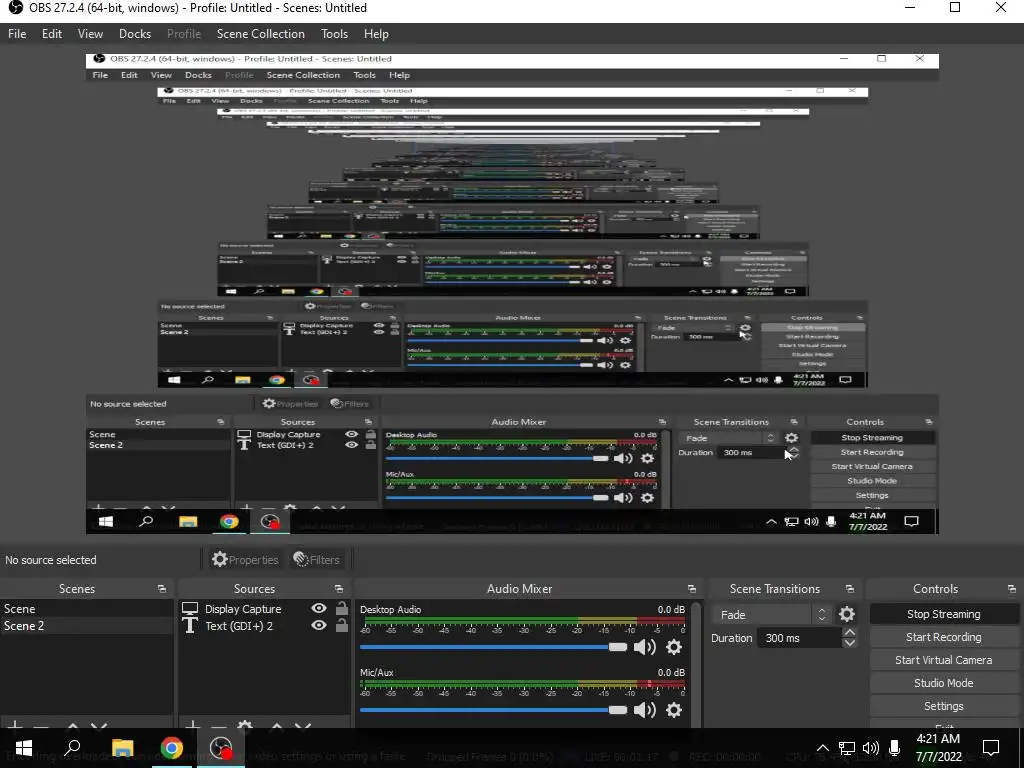Click the Desktop Audio volume slider

click(x=493, y=647)
